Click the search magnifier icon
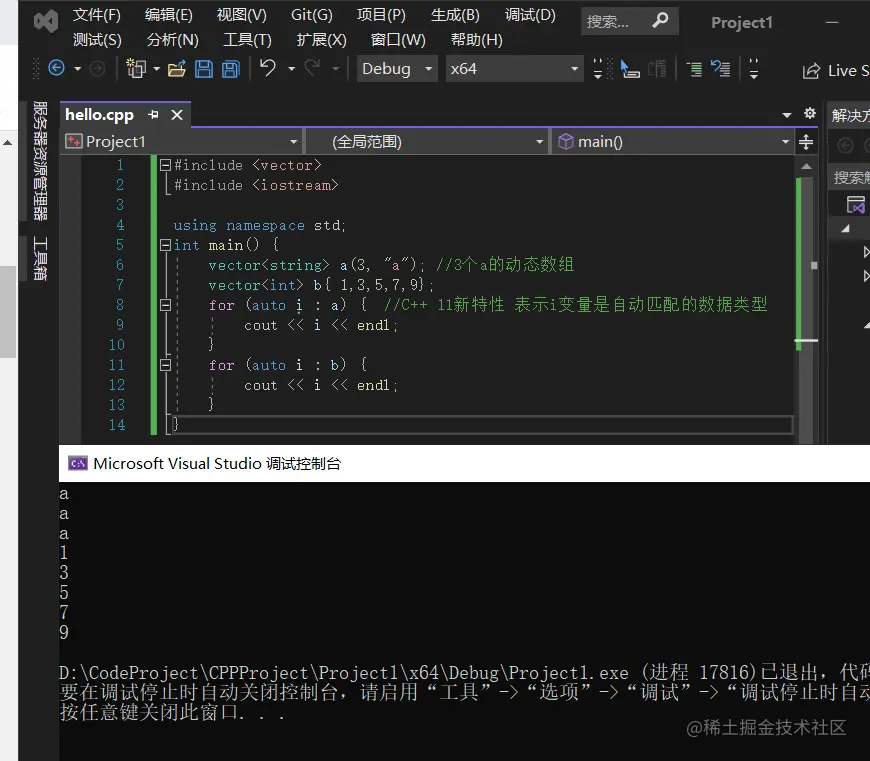This screenshot has width=870, height=761. point(660,21)
